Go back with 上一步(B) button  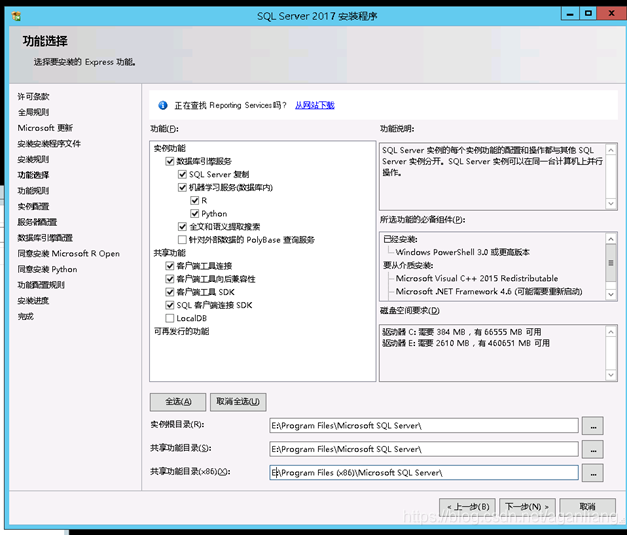467,507
